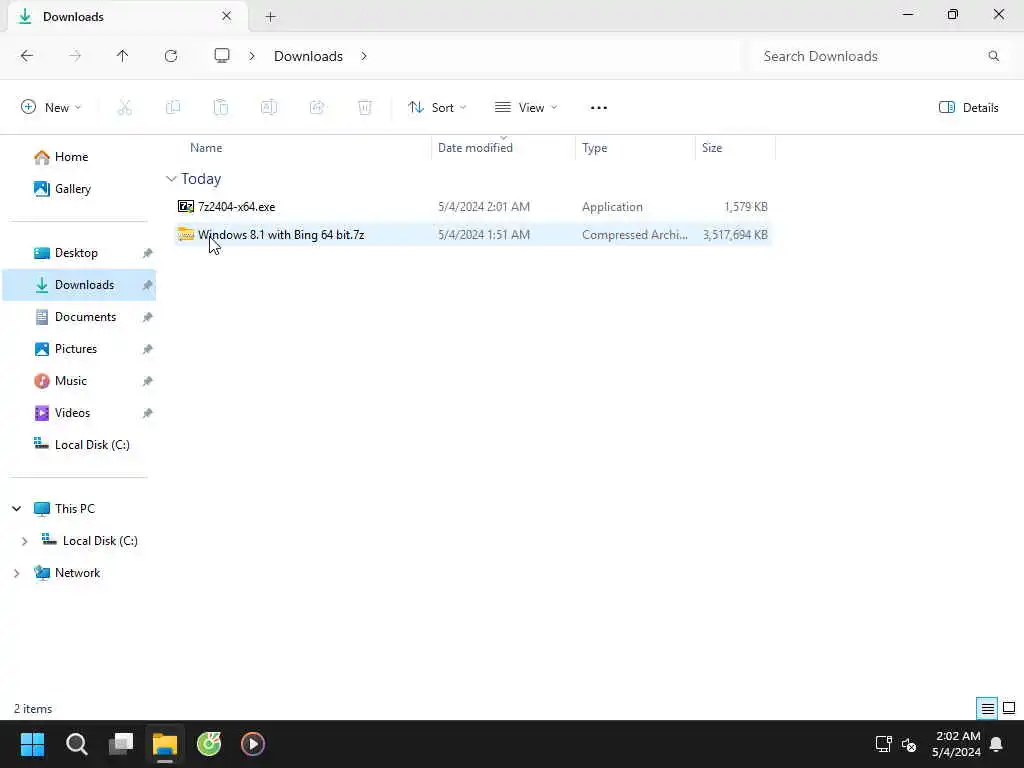Open Home in navigation pane

point(71,157)
